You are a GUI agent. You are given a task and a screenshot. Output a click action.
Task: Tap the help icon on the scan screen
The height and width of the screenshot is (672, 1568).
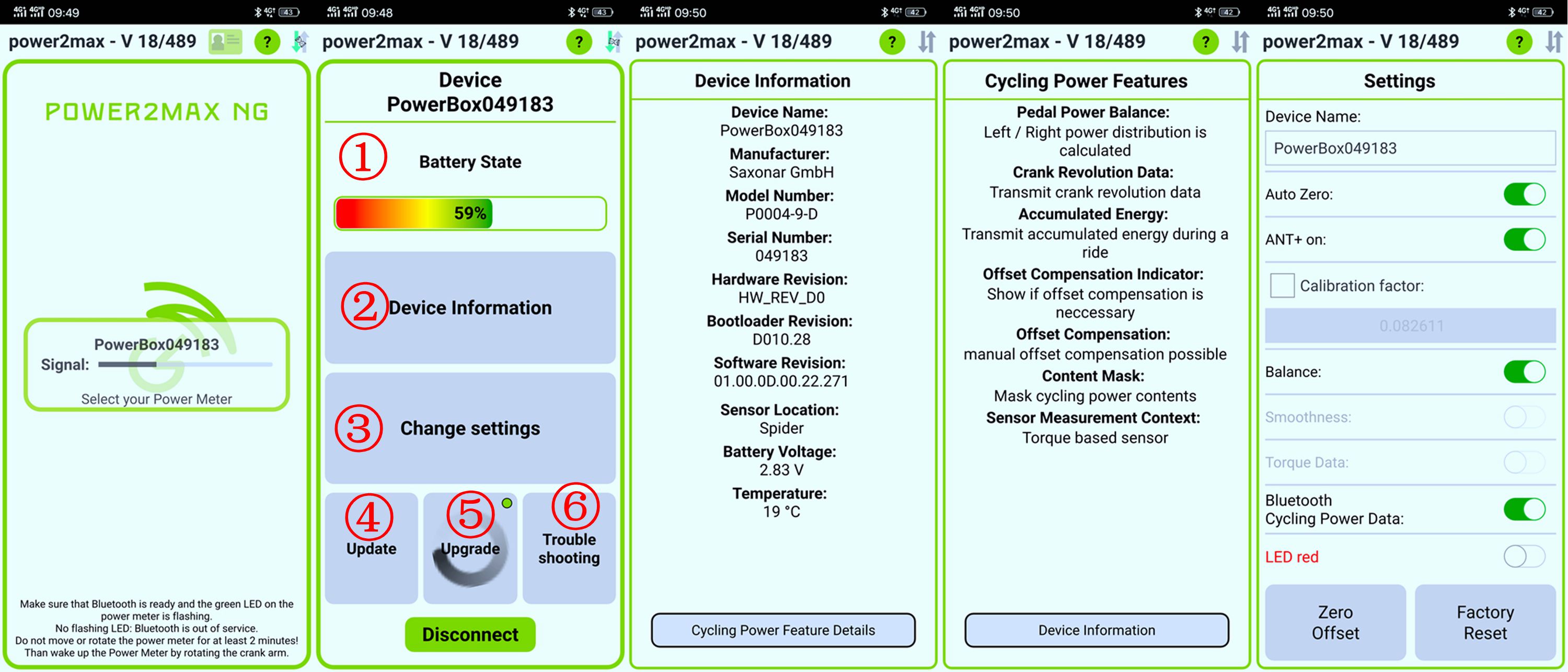267,42
